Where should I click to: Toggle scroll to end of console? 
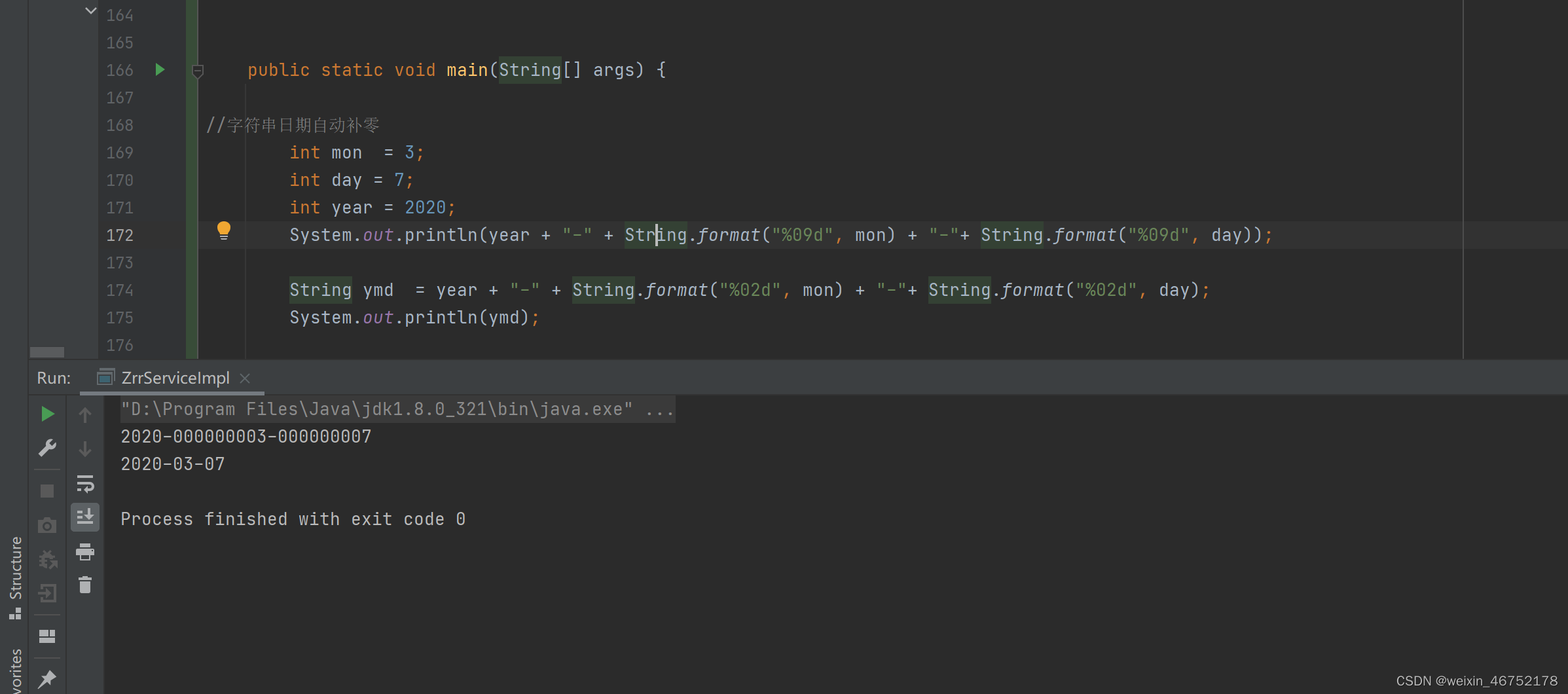[85, 517]
